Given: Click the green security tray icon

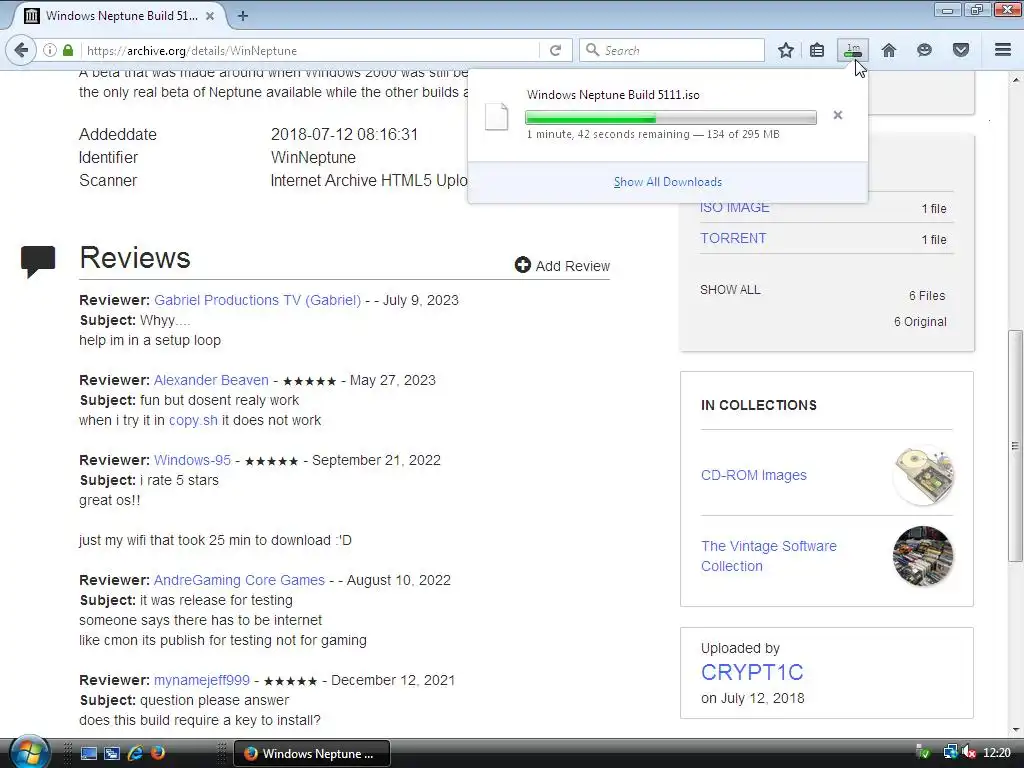Looking at the screenshot, I should (x=923, y=753).
